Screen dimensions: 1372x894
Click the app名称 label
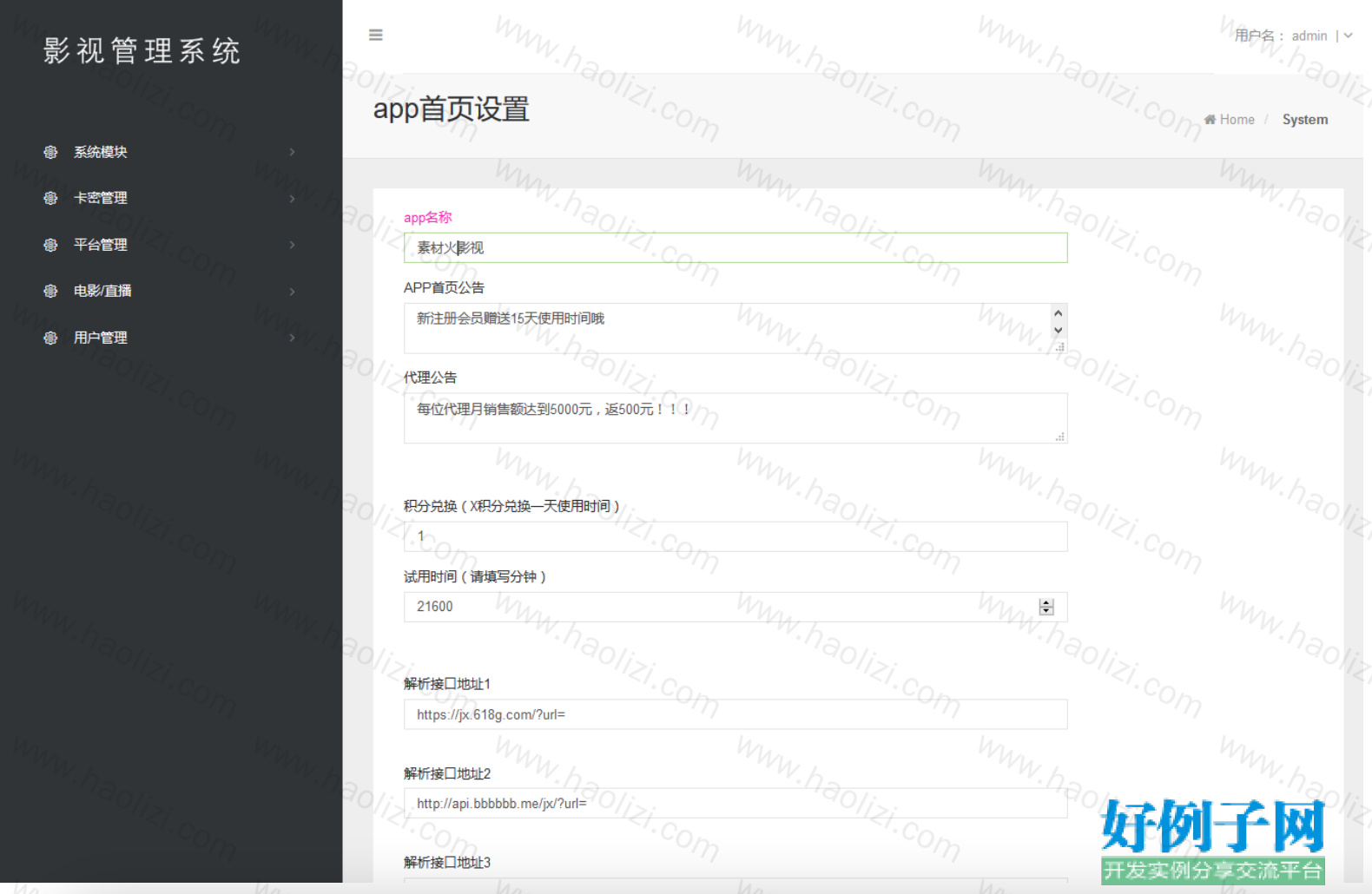coord(428,217)
